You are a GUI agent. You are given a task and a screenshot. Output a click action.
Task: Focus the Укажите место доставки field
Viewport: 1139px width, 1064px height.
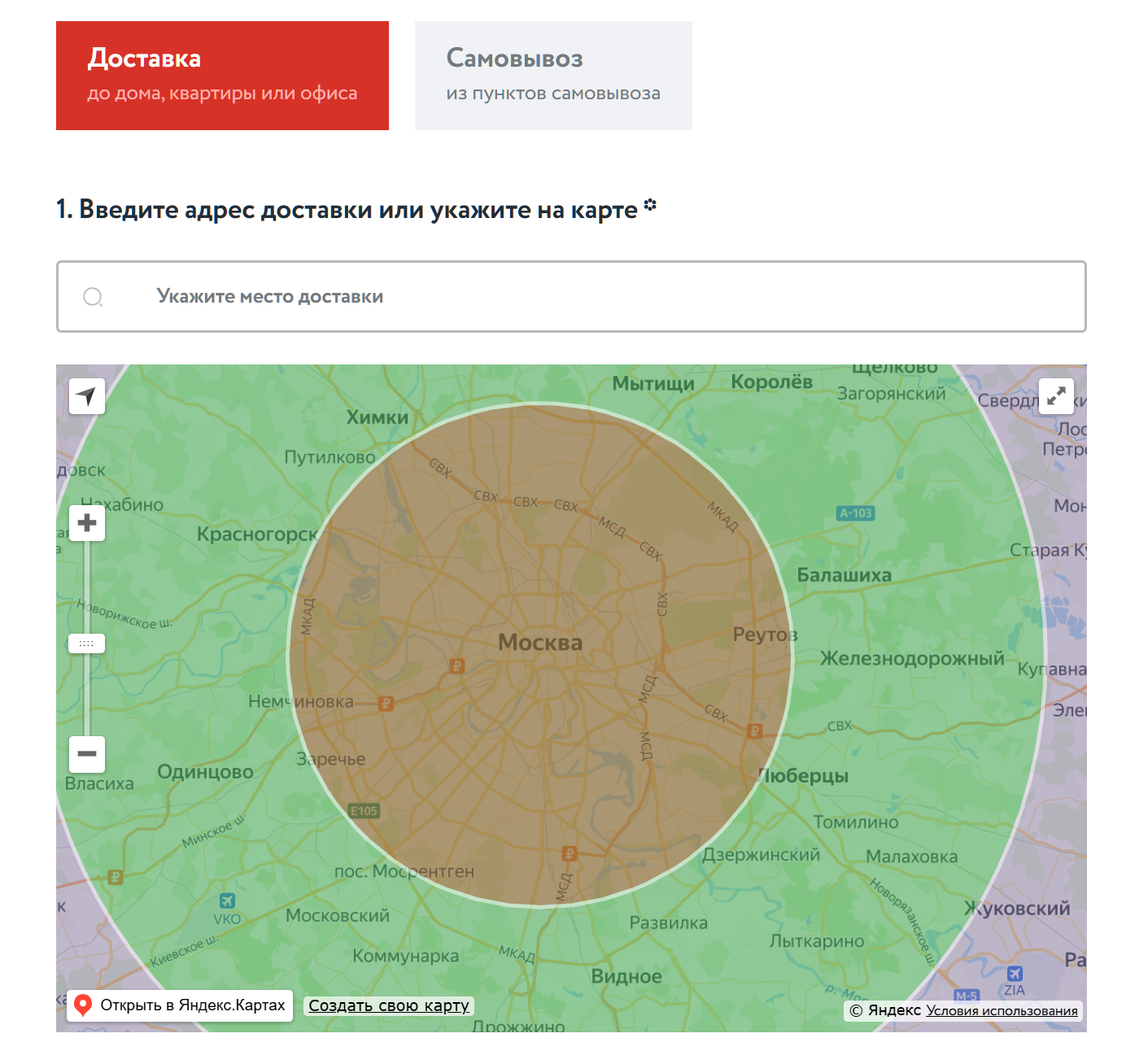571,296
